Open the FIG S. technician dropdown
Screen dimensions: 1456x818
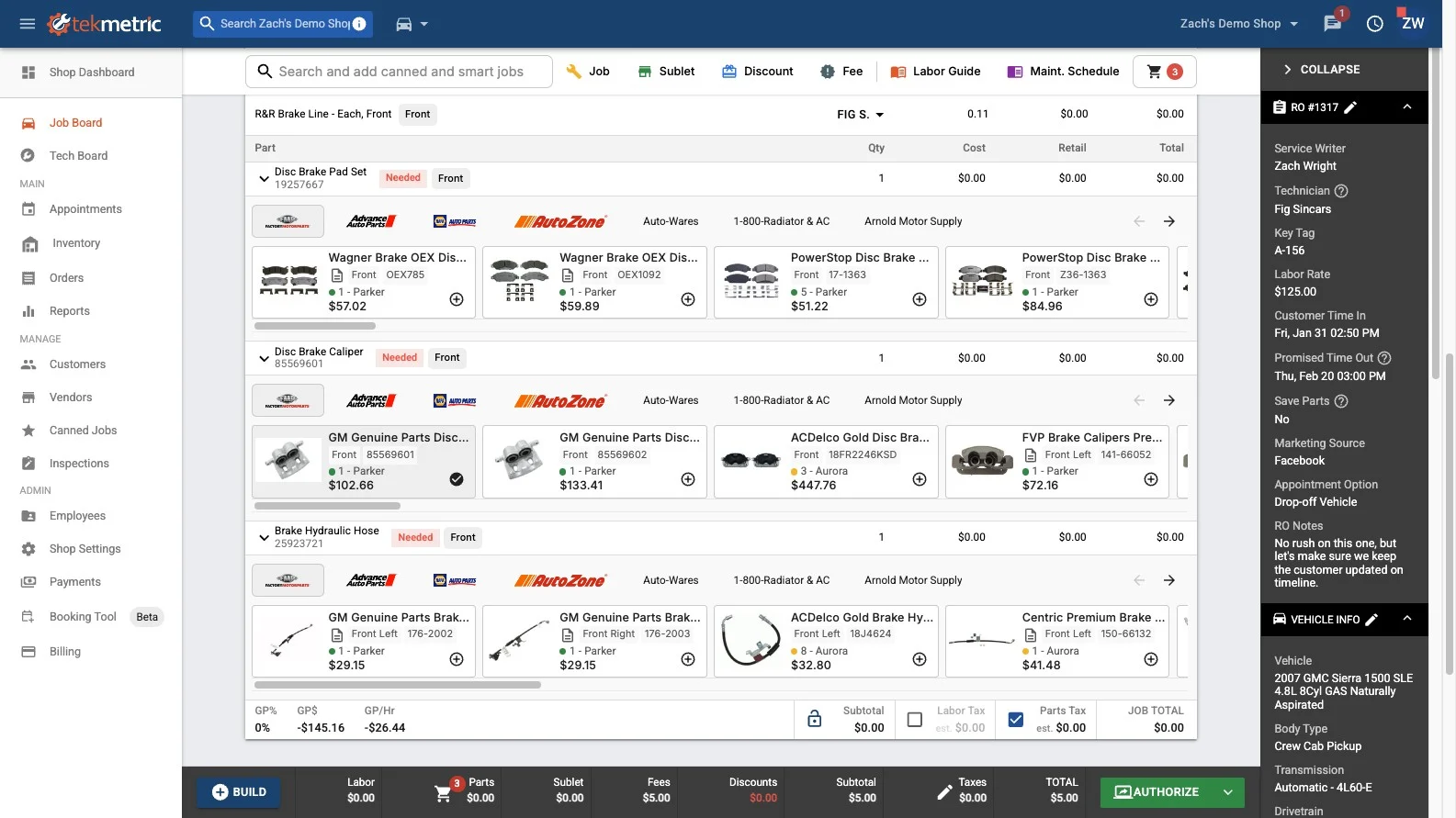click(861, 115)
